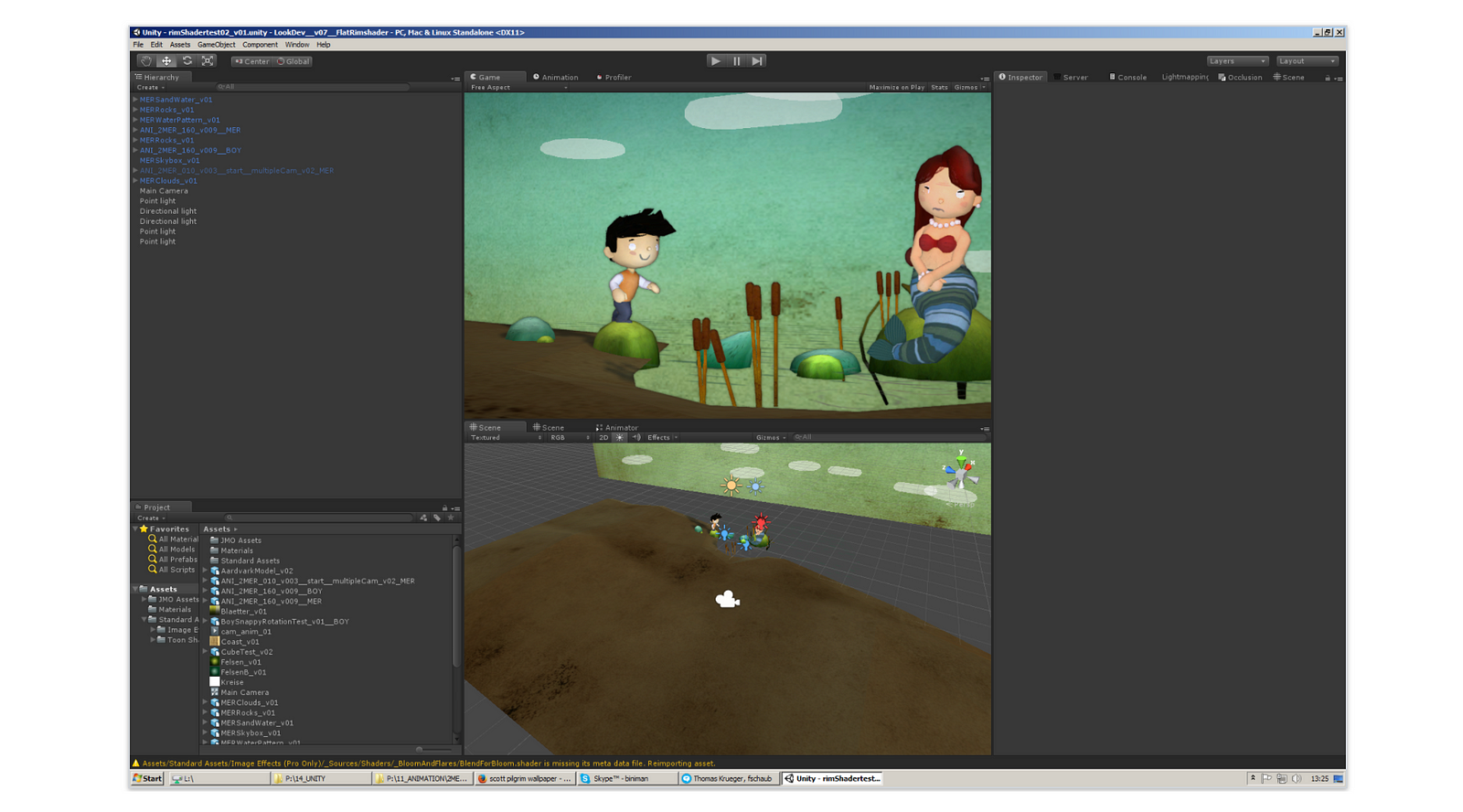
Task: Select the Move (translate) tool
Action: coord(166,61)
